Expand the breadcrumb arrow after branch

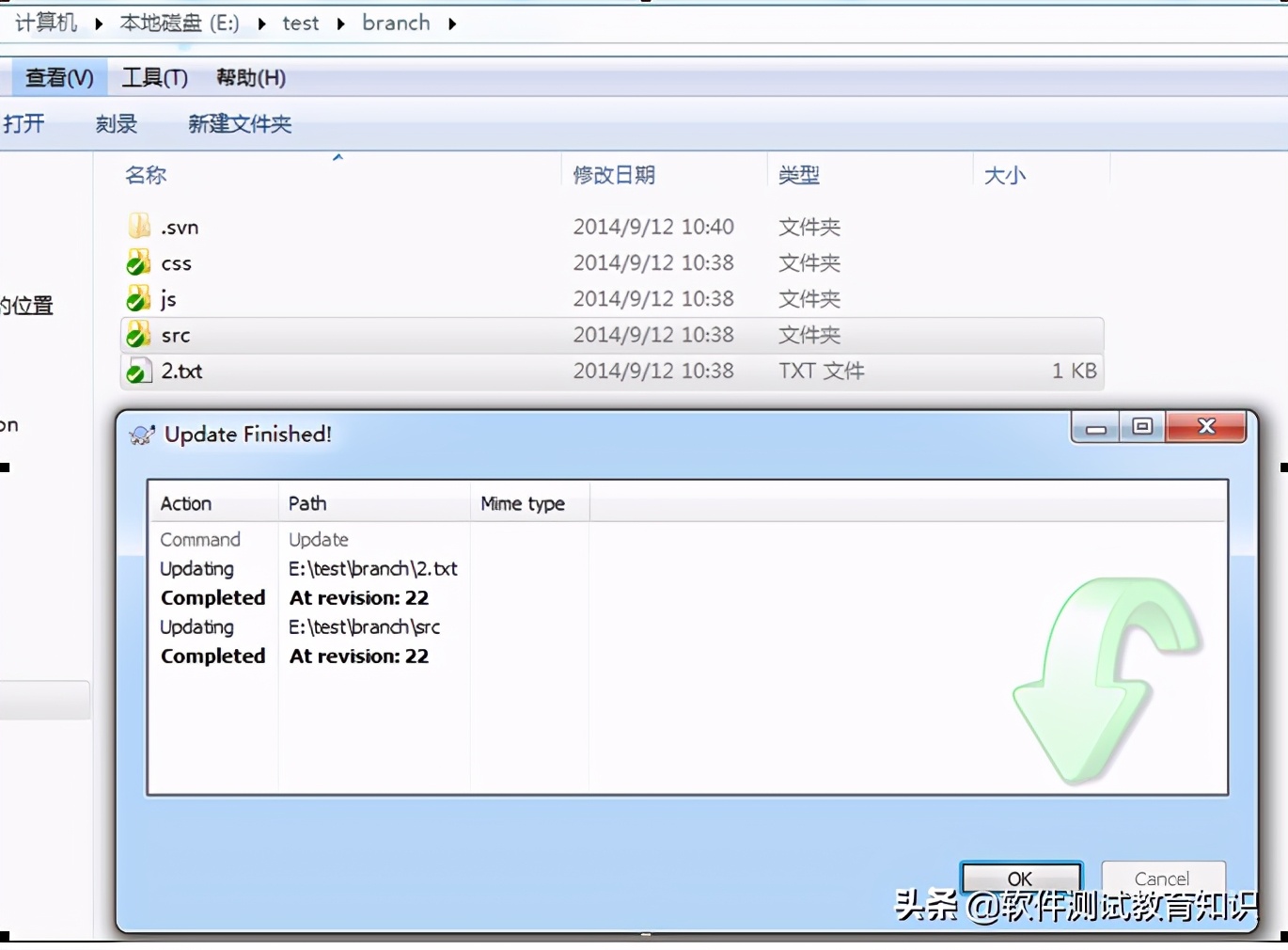[452, 24]
